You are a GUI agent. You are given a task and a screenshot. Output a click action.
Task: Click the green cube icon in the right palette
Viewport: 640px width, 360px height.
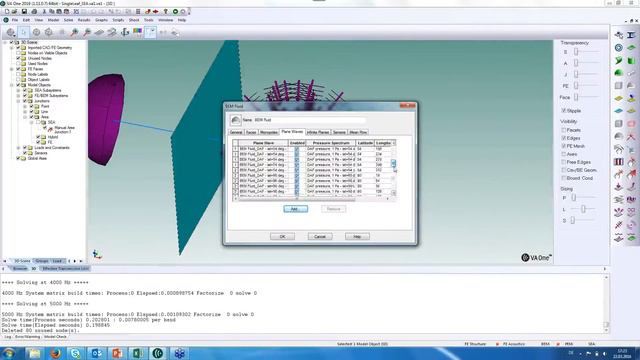pyautogui.click(x=631, y=61)
